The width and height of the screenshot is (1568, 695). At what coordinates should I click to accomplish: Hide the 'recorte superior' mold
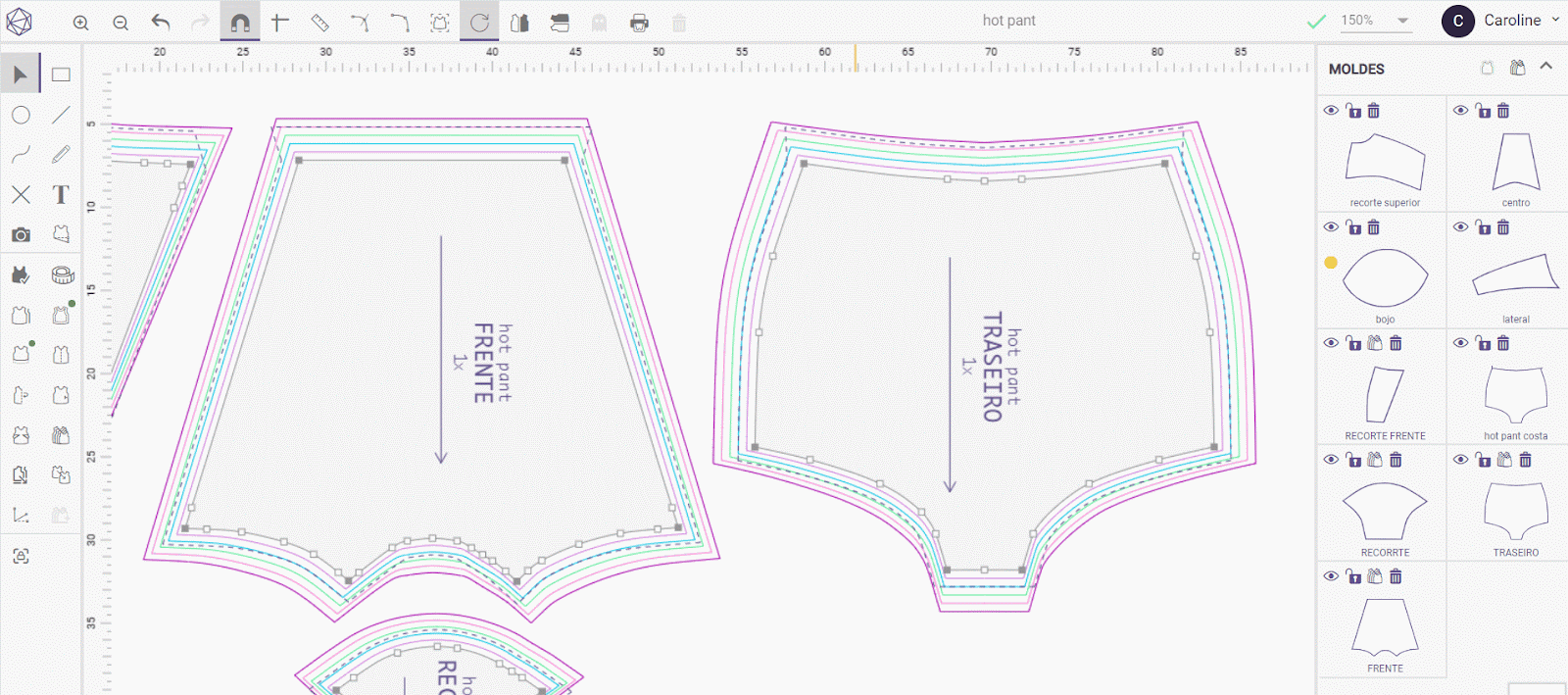click(x=1331, y=111)
